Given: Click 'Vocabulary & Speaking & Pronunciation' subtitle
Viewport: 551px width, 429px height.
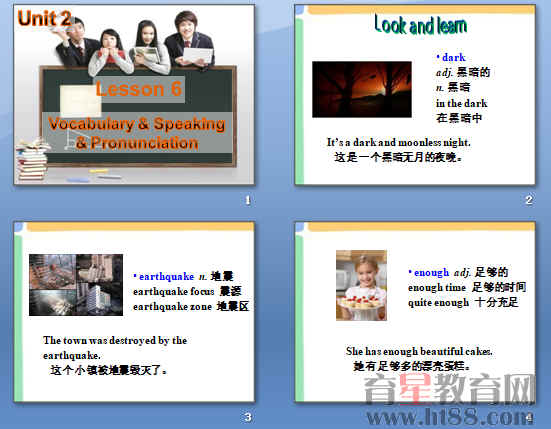Looking at the screenshot, I should tap(137, 134).
